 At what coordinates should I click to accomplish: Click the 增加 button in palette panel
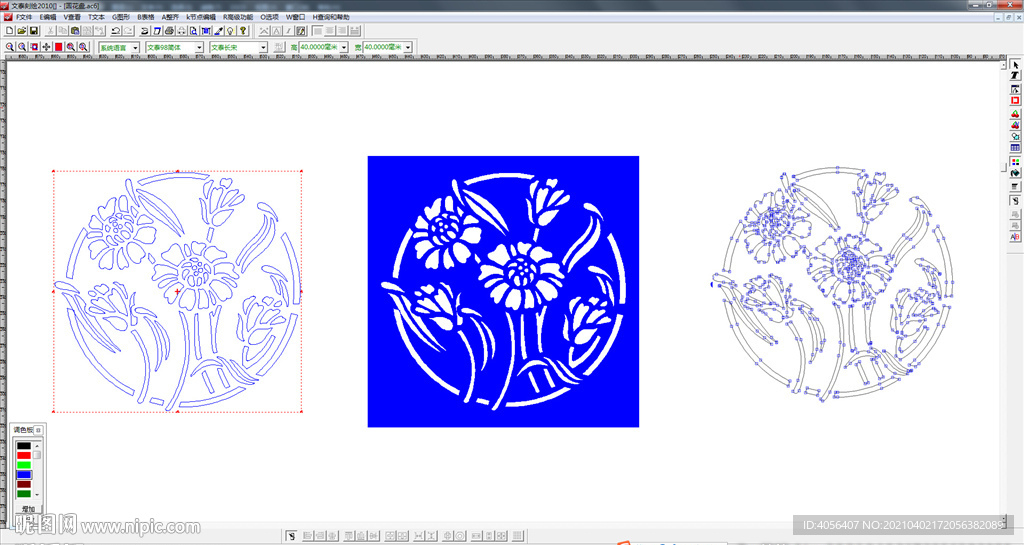(28, 509)
